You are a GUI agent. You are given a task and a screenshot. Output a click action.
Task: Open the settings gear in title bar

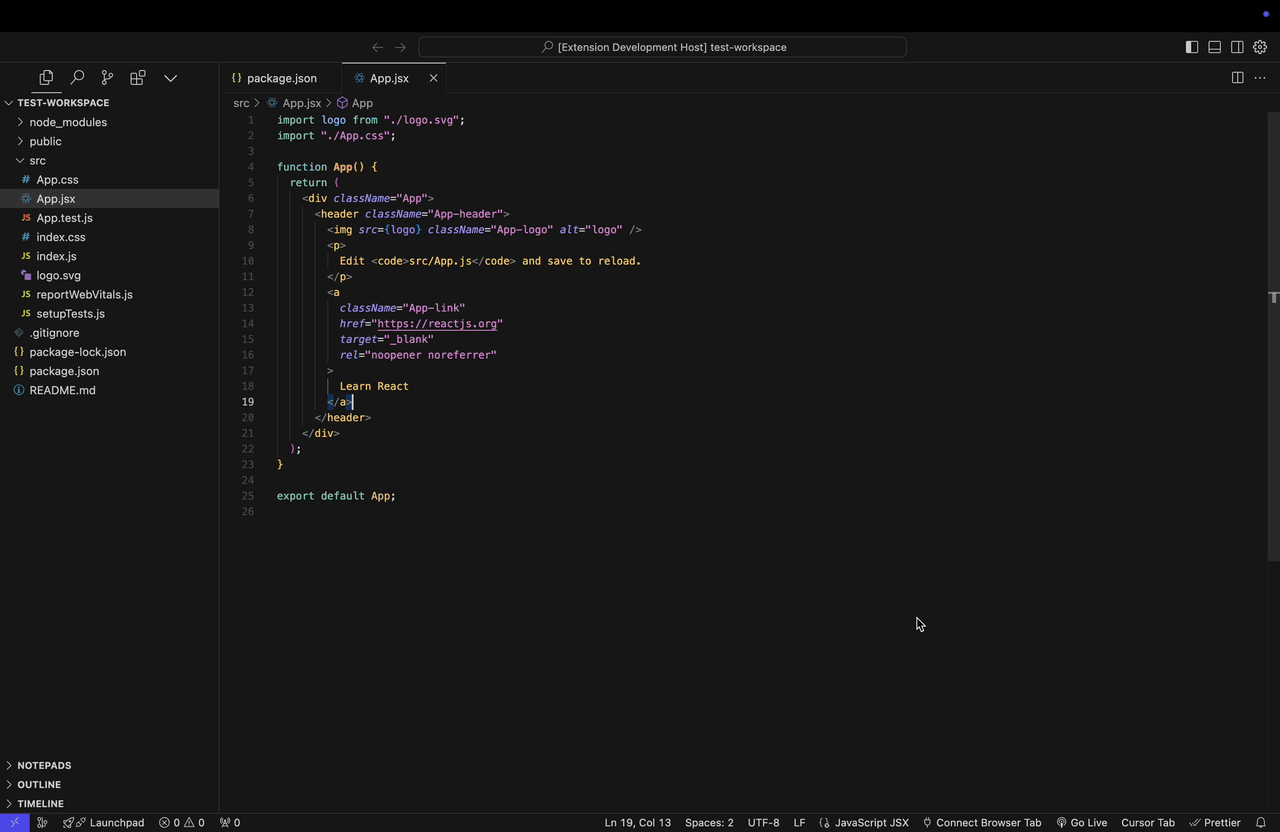tap(1260, 47)
